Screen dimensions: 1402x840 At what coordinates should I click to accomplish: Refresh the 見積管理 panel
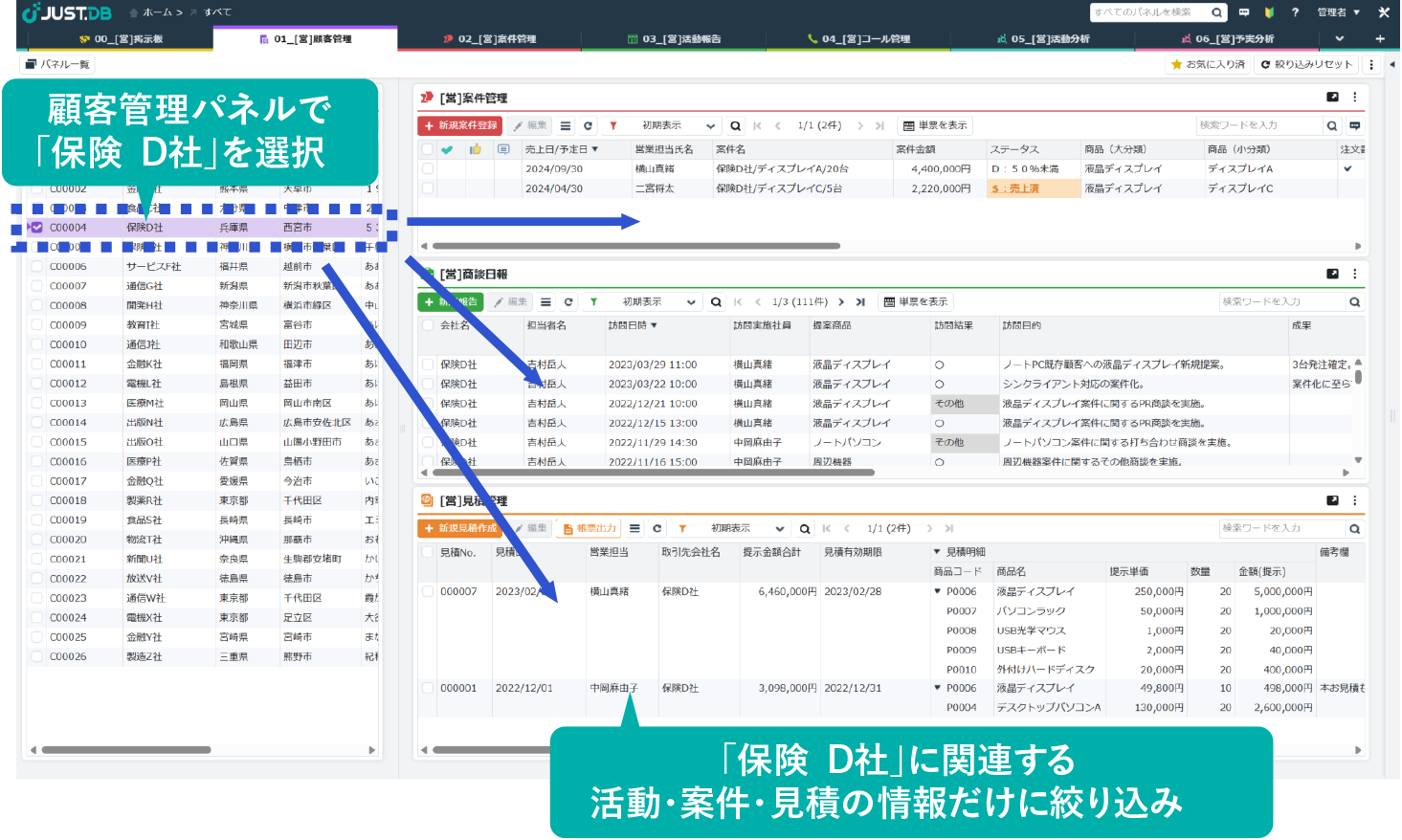pos(656,528)
